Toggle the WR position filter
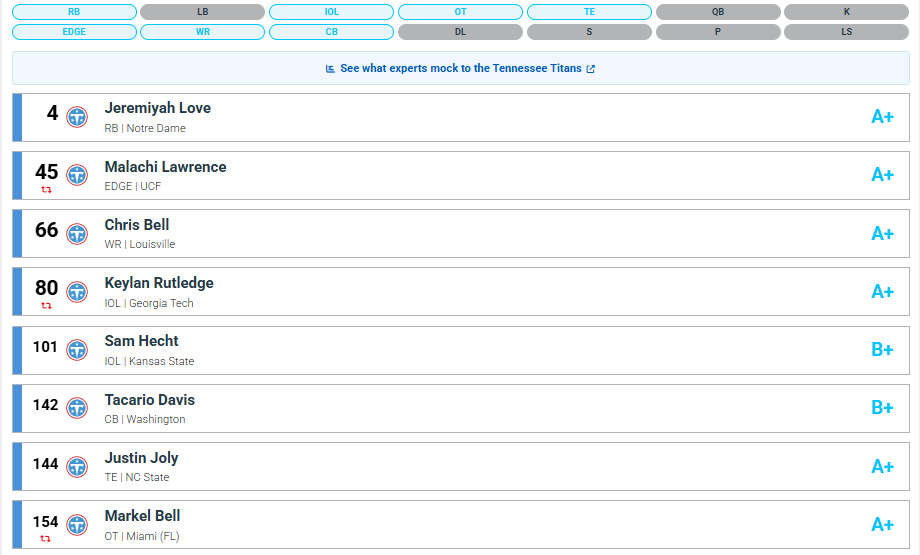Image resolution: width=920 pixels, height=555 pixels. tap(202, 32)
